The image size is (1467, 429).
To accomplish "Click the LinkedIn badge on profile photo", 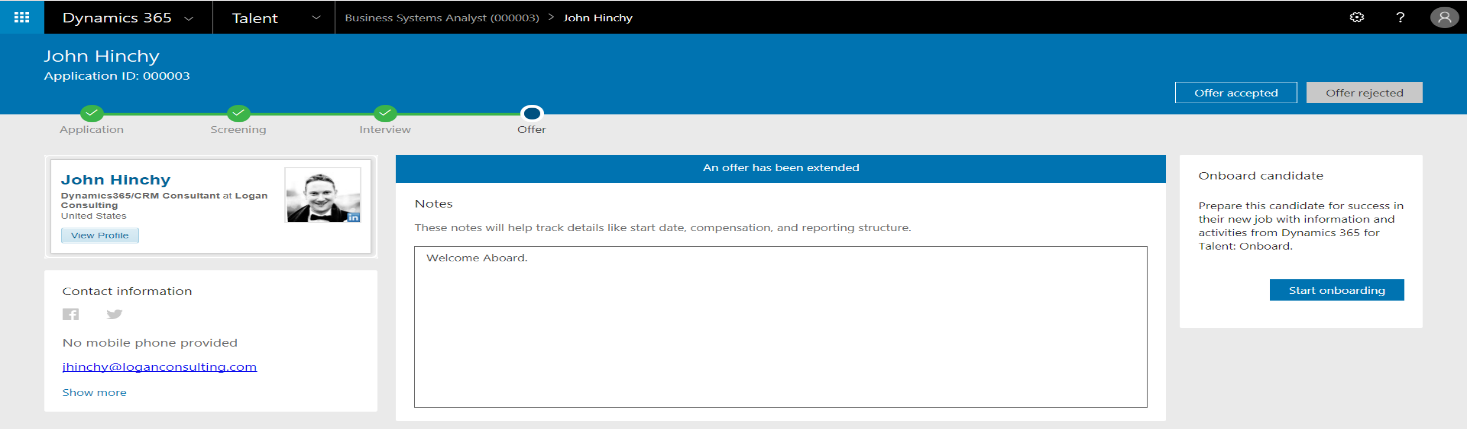I will click(353, 216).
